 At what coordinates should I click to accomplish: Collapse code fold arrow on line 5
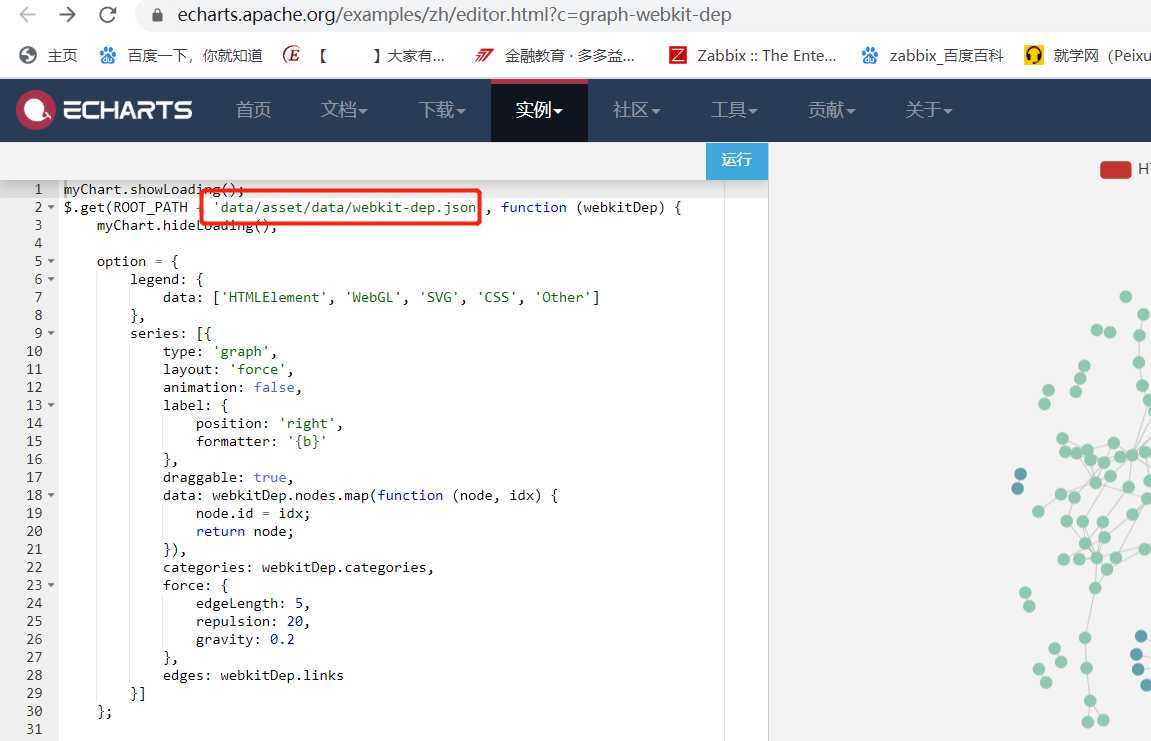(51, 261)
